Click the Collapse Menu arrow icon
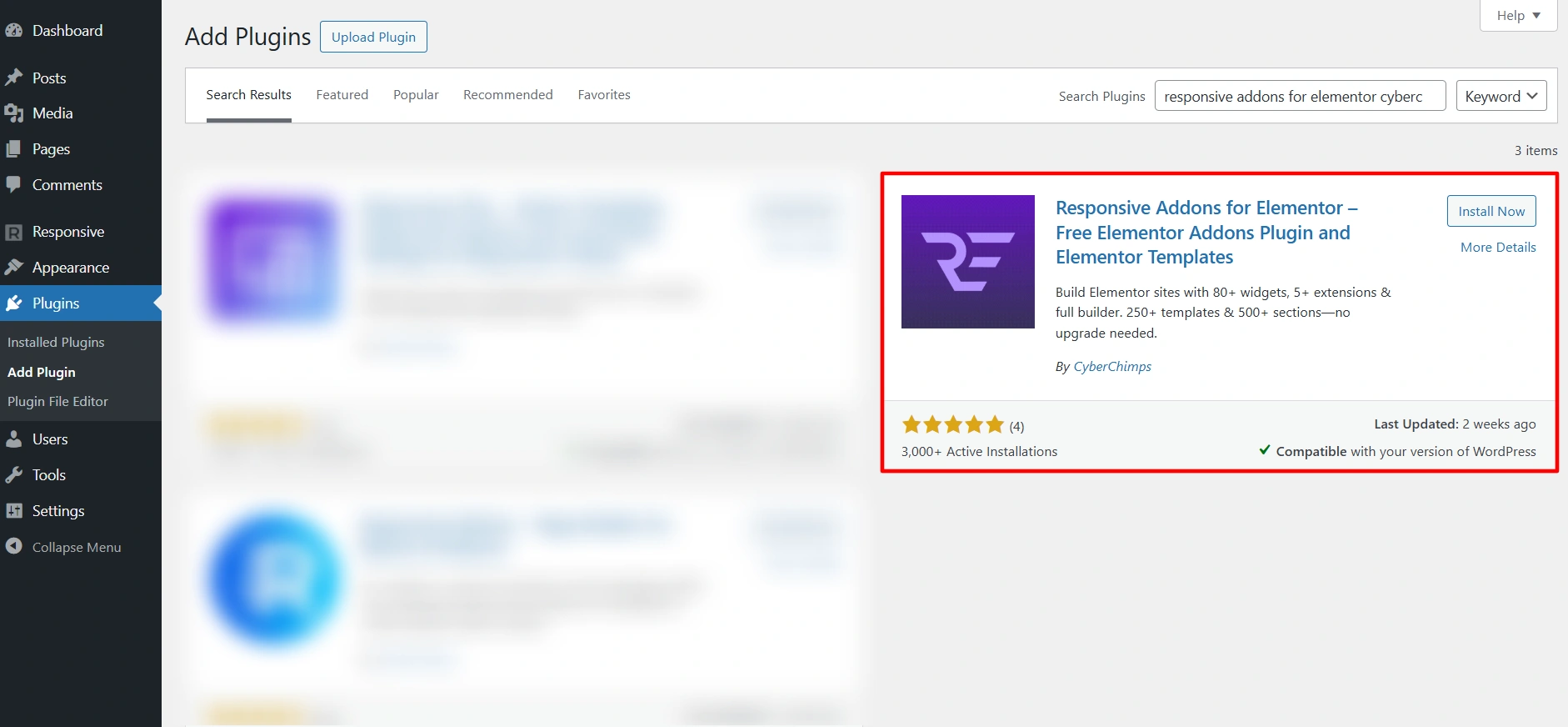Viewport: 1568px width, 727px height. 13,546
